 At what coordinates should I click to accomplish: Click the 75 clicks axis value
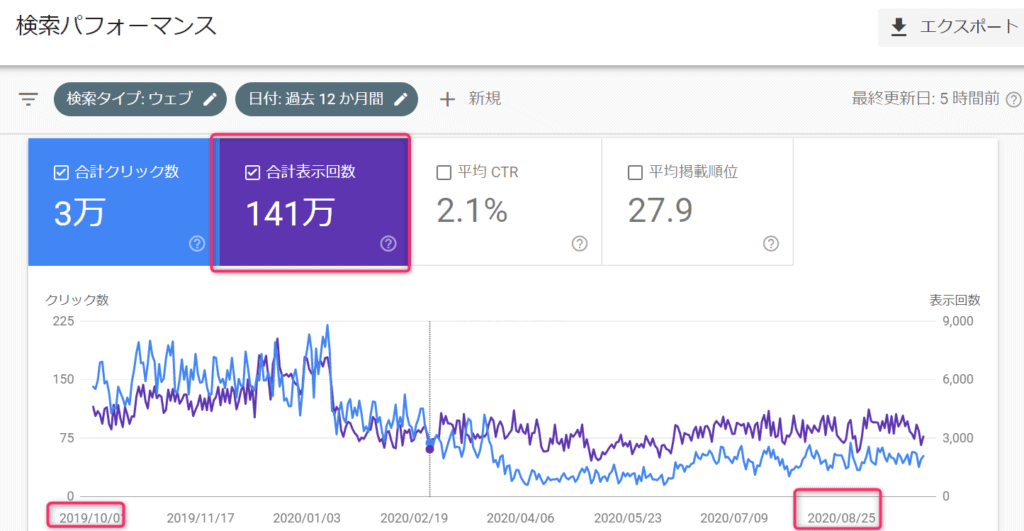67,438
